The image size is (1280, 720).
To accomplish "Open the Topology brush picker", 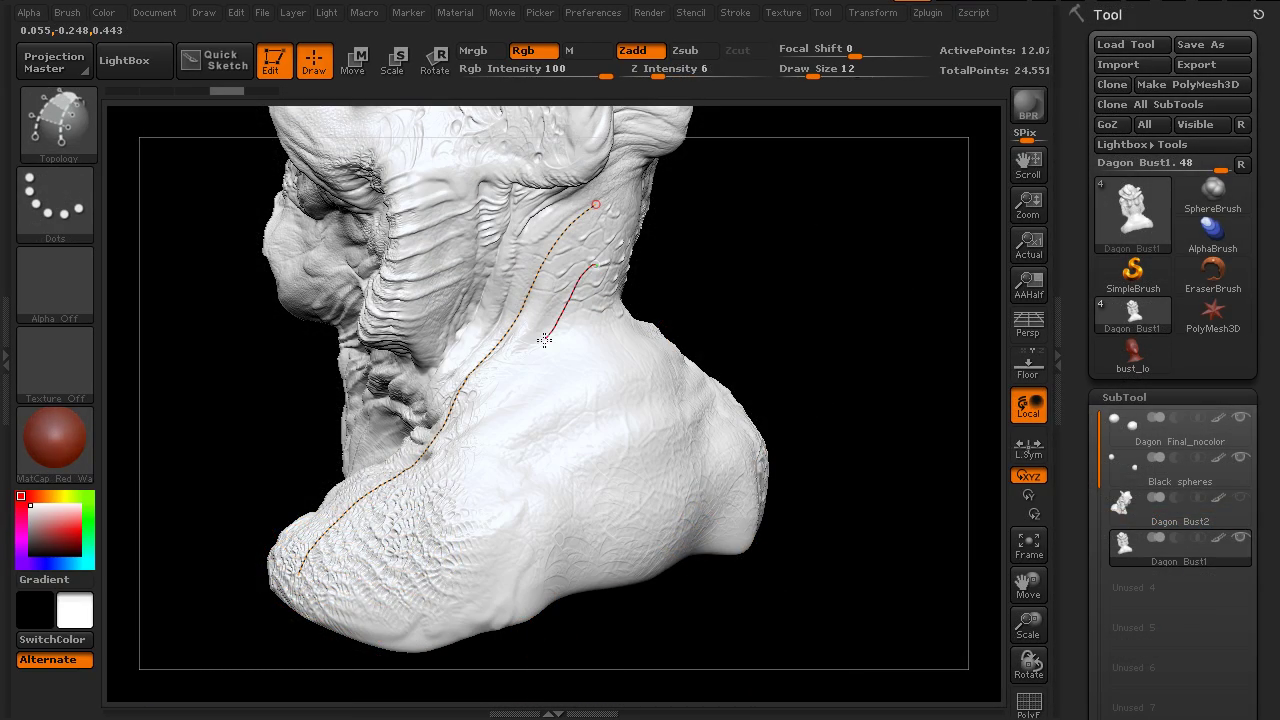I will point(58,123).
